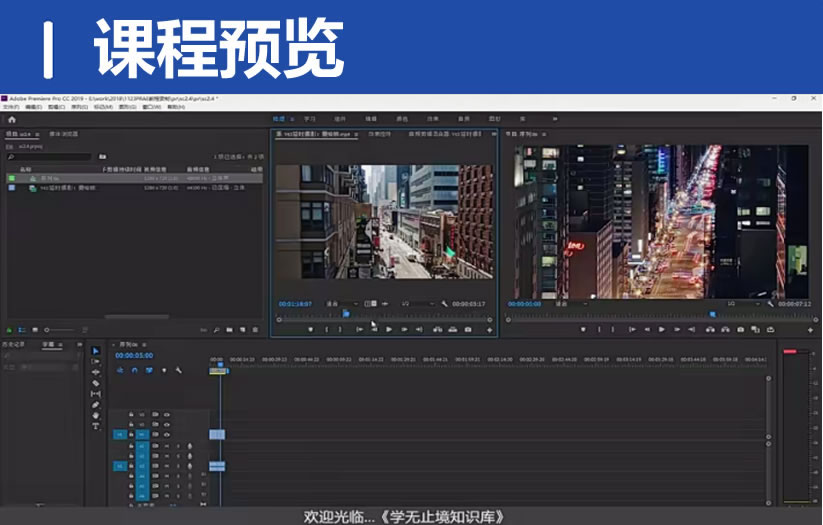Export frame from Source monitor camera icon
The height and width of the screenshot is (525, 823).
[x=468, y=330]
